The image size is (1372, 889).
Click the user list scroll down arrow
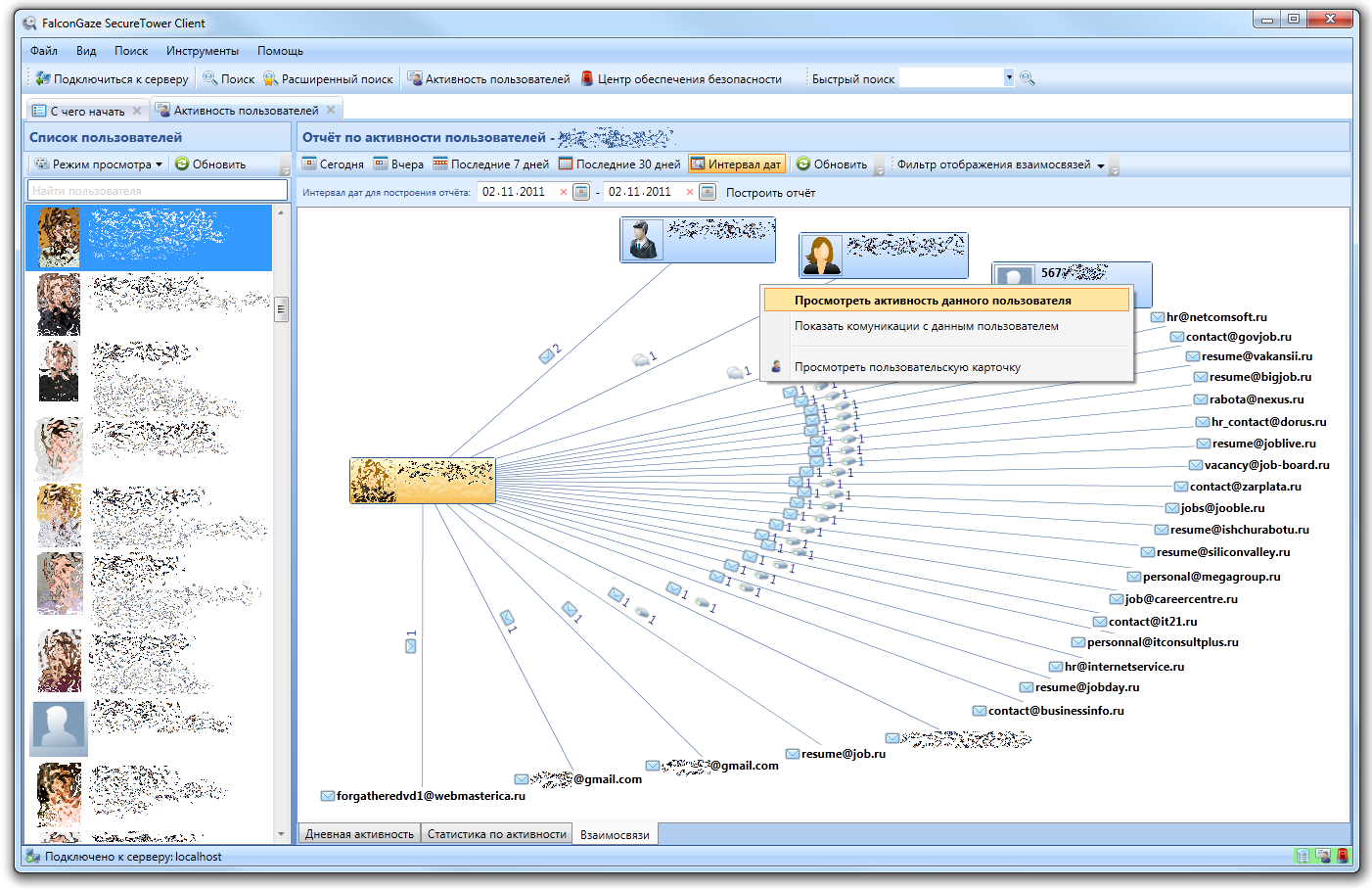[281, 835]
